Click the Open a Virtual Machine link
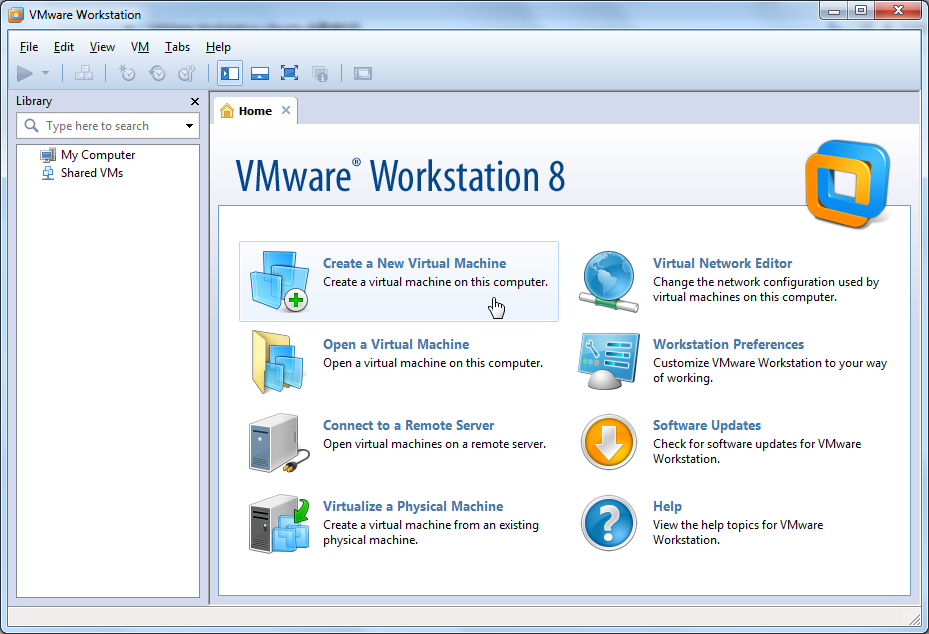Screen dimensions: 929x634 click(x=396, y=344)
